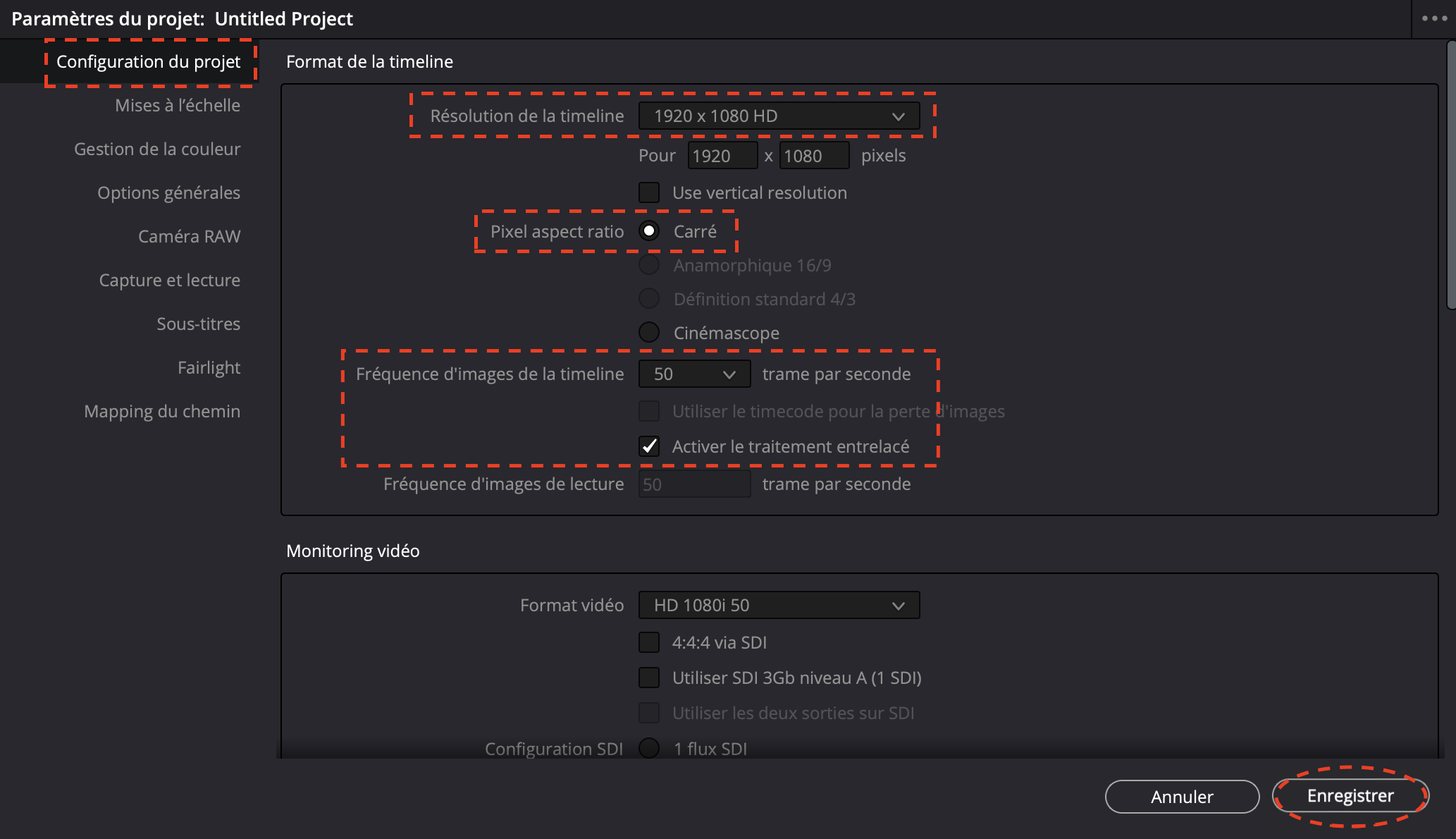This screenshot has height=839, width=1456.
Task: Check Utiliser SDI 3Gb niveau A
Action: point(649,678)
